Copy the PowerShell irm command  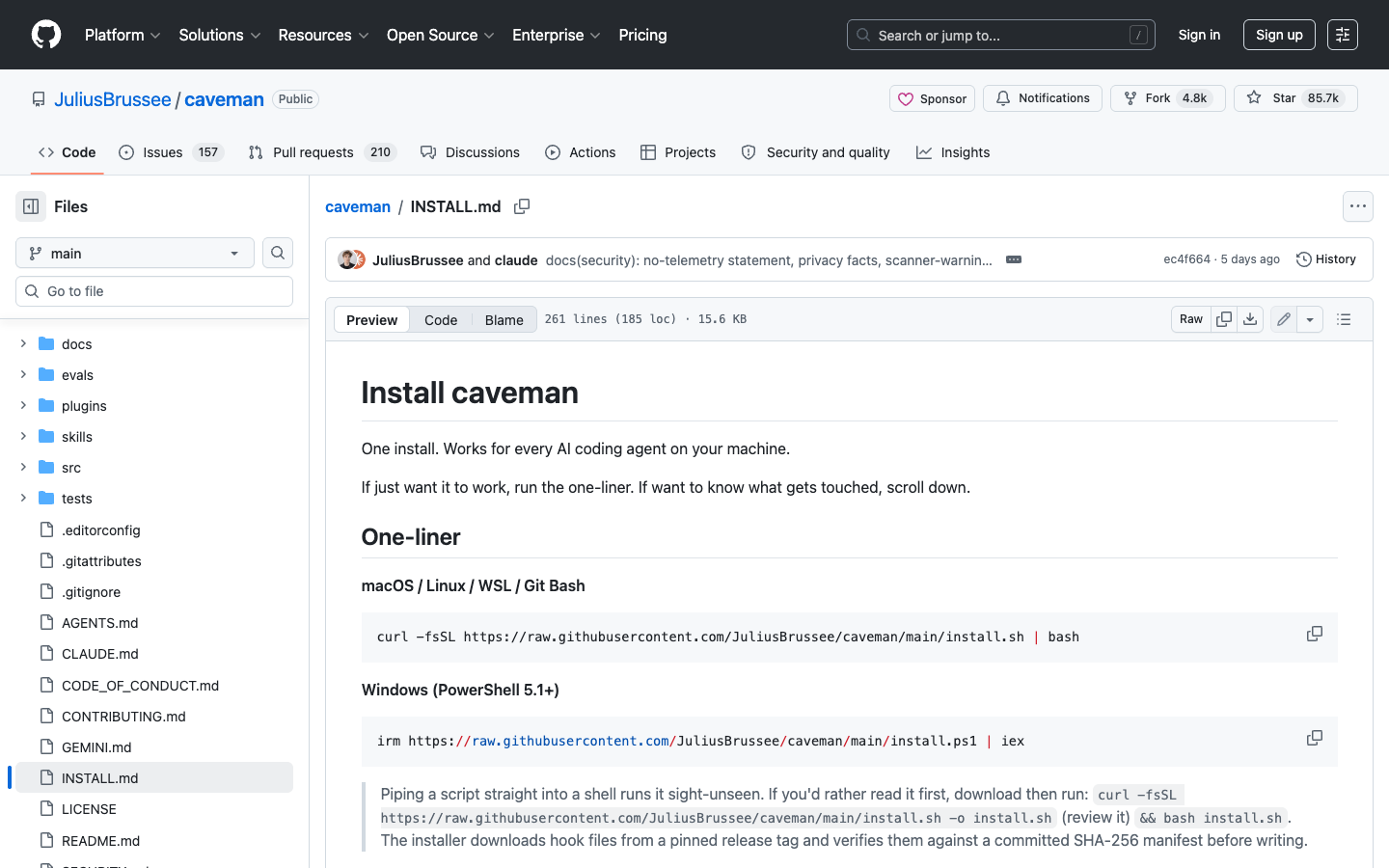[1315, 738]
